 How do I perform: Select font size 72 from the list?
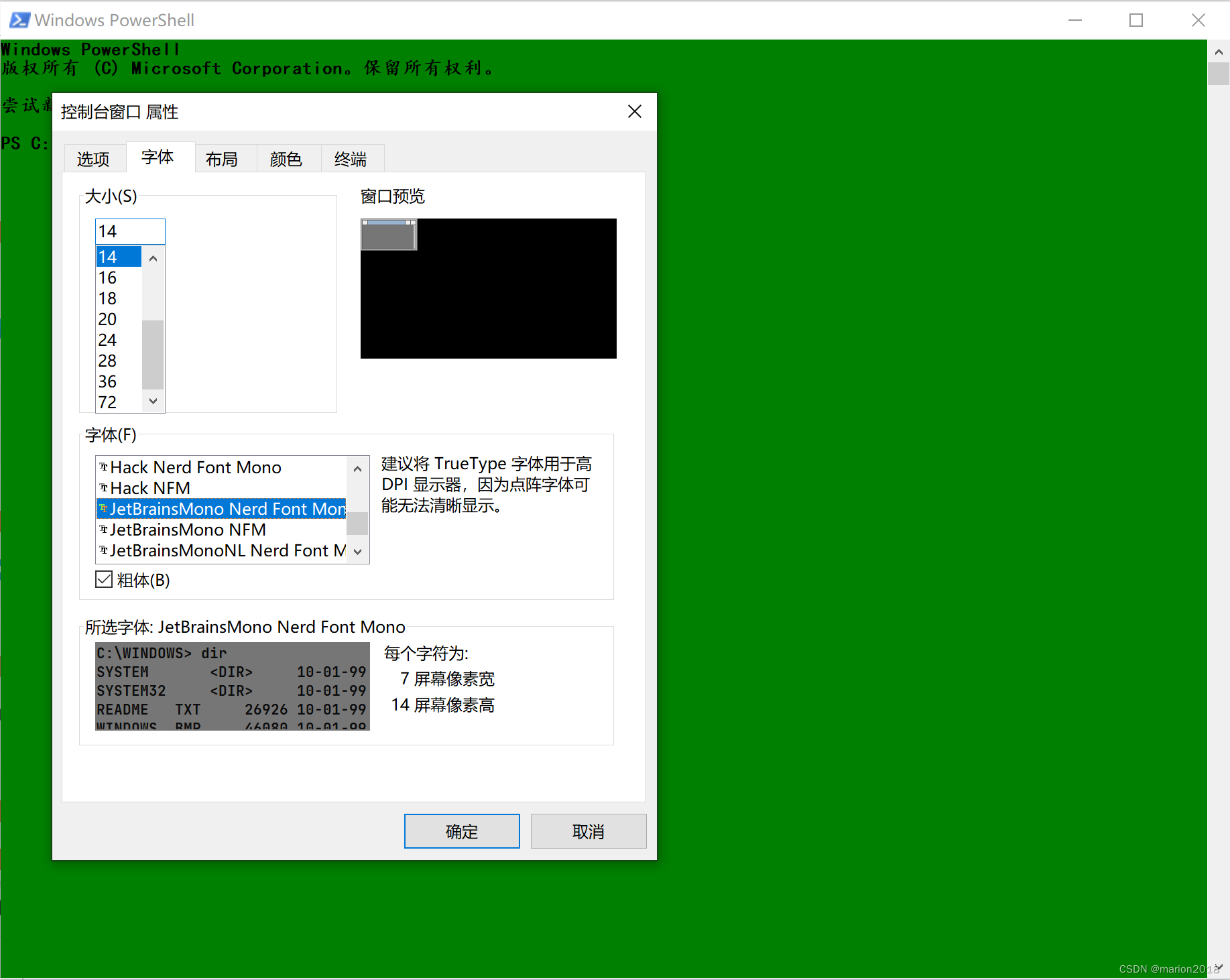pos(108,402)
